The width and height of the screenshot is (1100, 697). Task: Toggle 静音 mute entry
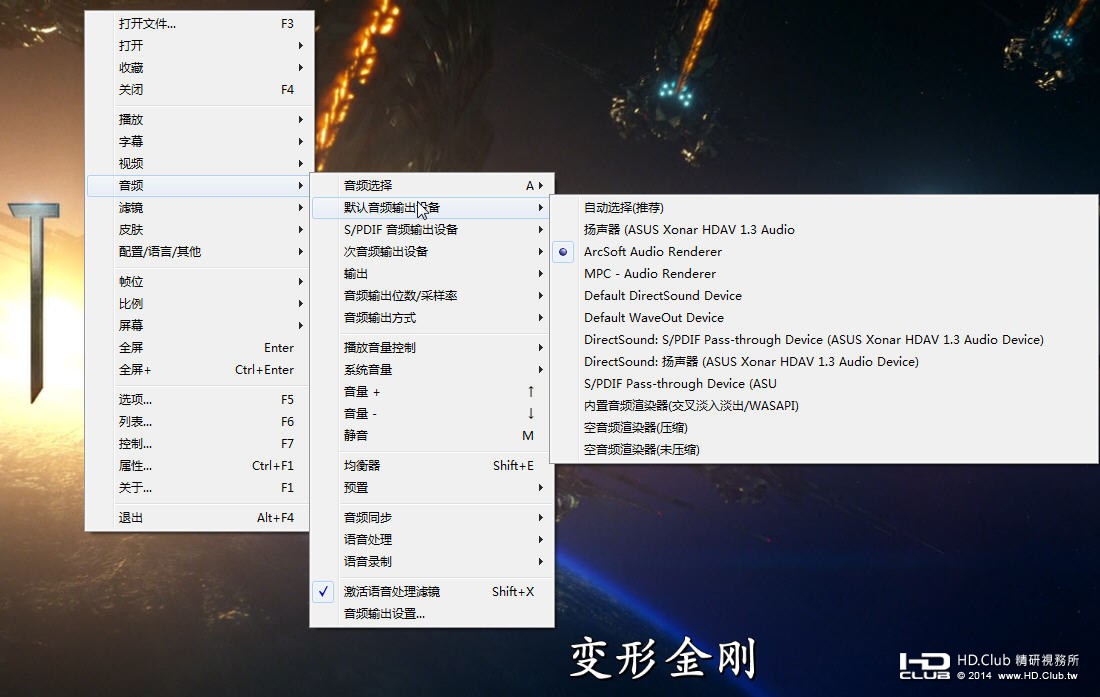[431, 435]
